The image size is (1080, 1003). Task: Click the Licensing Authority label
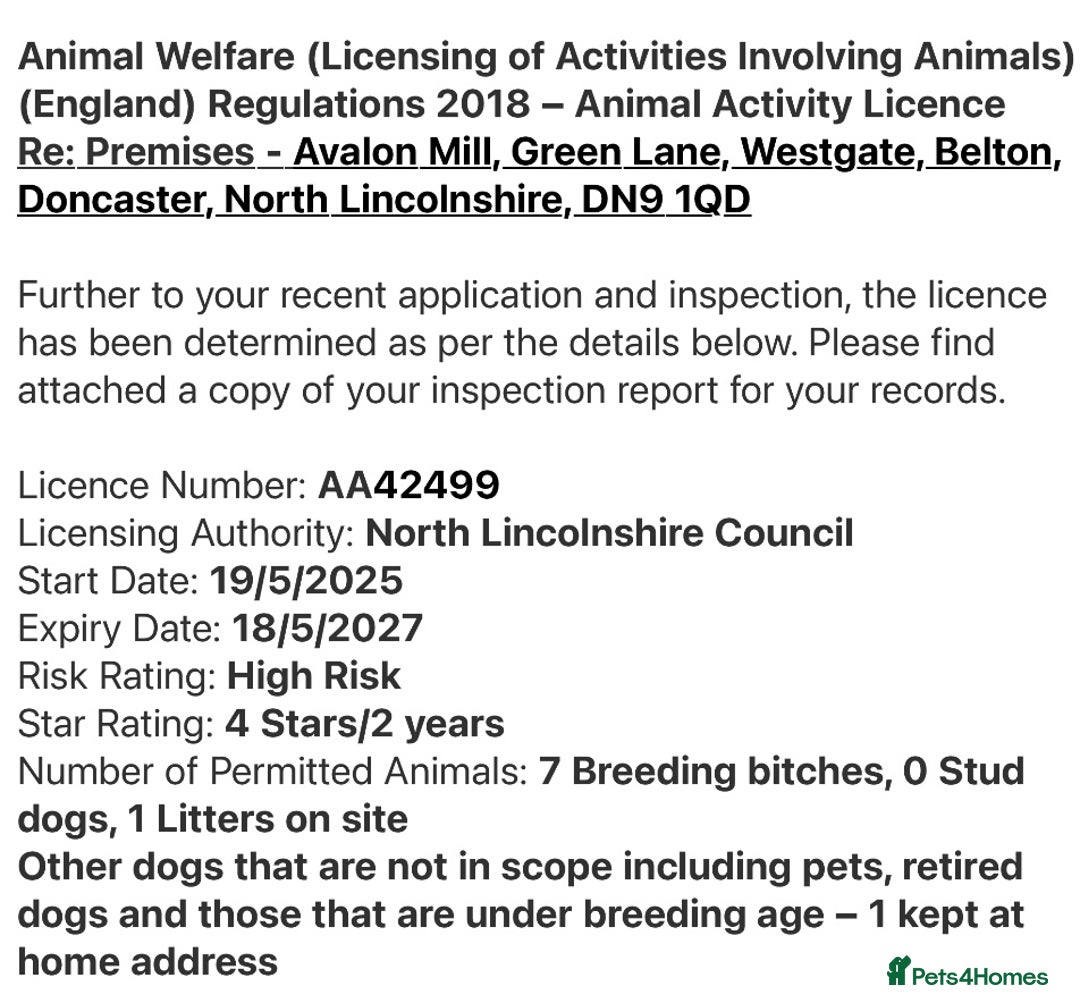(x=186, y=533)
